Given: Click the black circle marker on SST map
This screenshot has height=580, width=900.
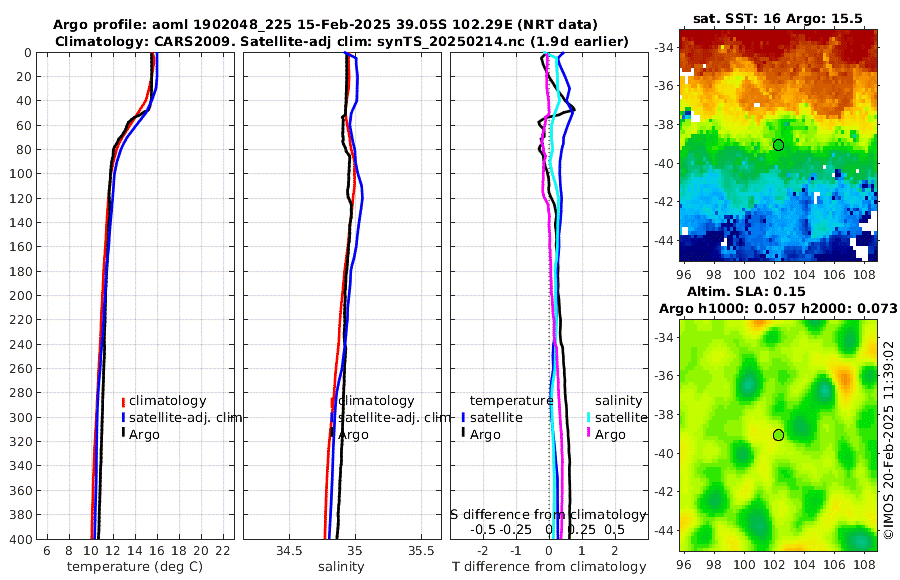Looking at the screenshot, I should click(778, 145).
